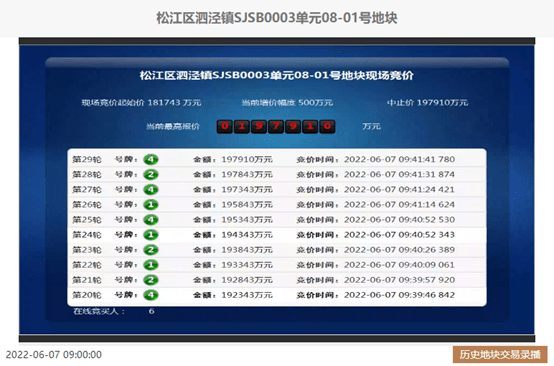Click the amount 193343万元
Screen dimensions: 554x366
tap(247, 265)
